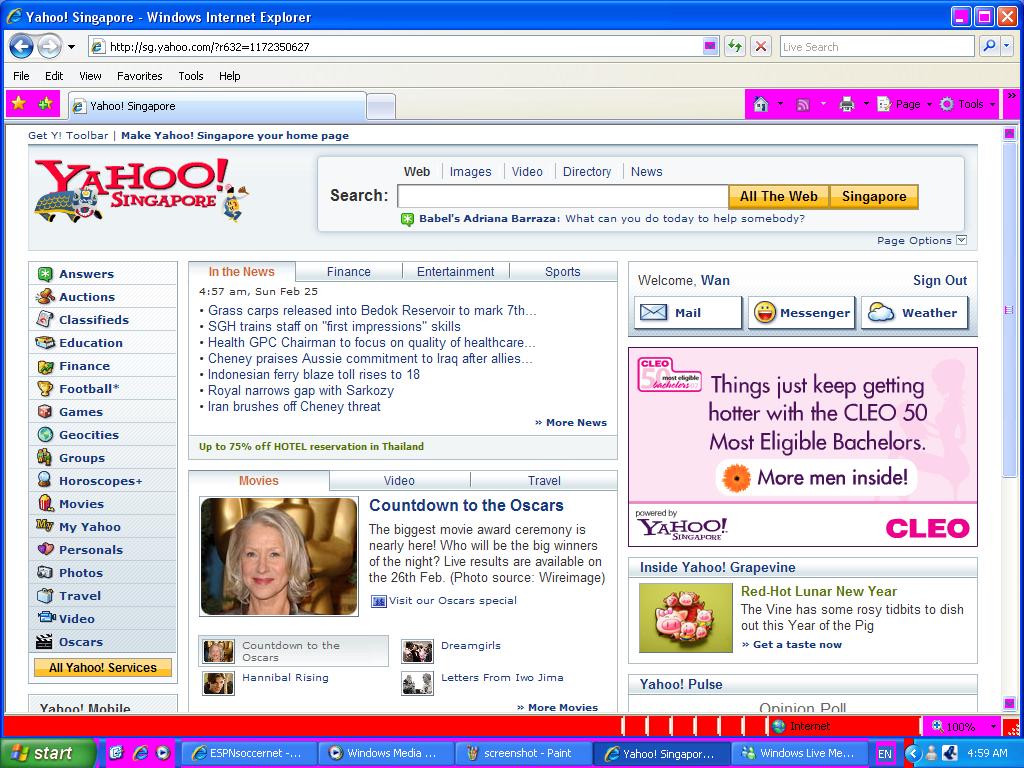Open the Favorites menu in the menu bar
The image size is (1024, 768).
tap(140, 76)
